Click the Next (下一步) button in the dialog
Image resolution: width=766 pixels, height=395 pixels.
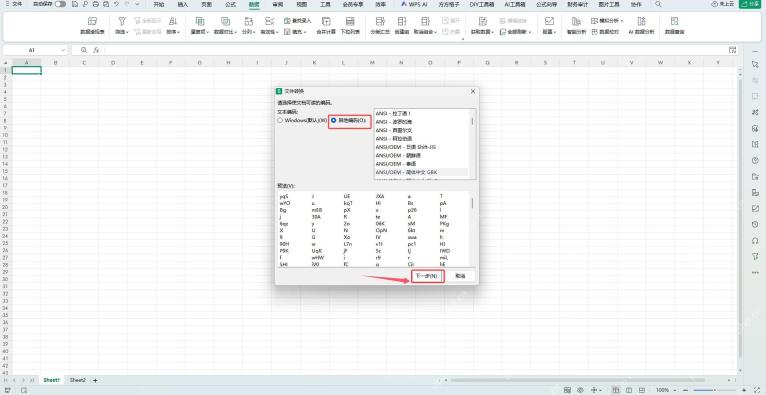point(427,276)
